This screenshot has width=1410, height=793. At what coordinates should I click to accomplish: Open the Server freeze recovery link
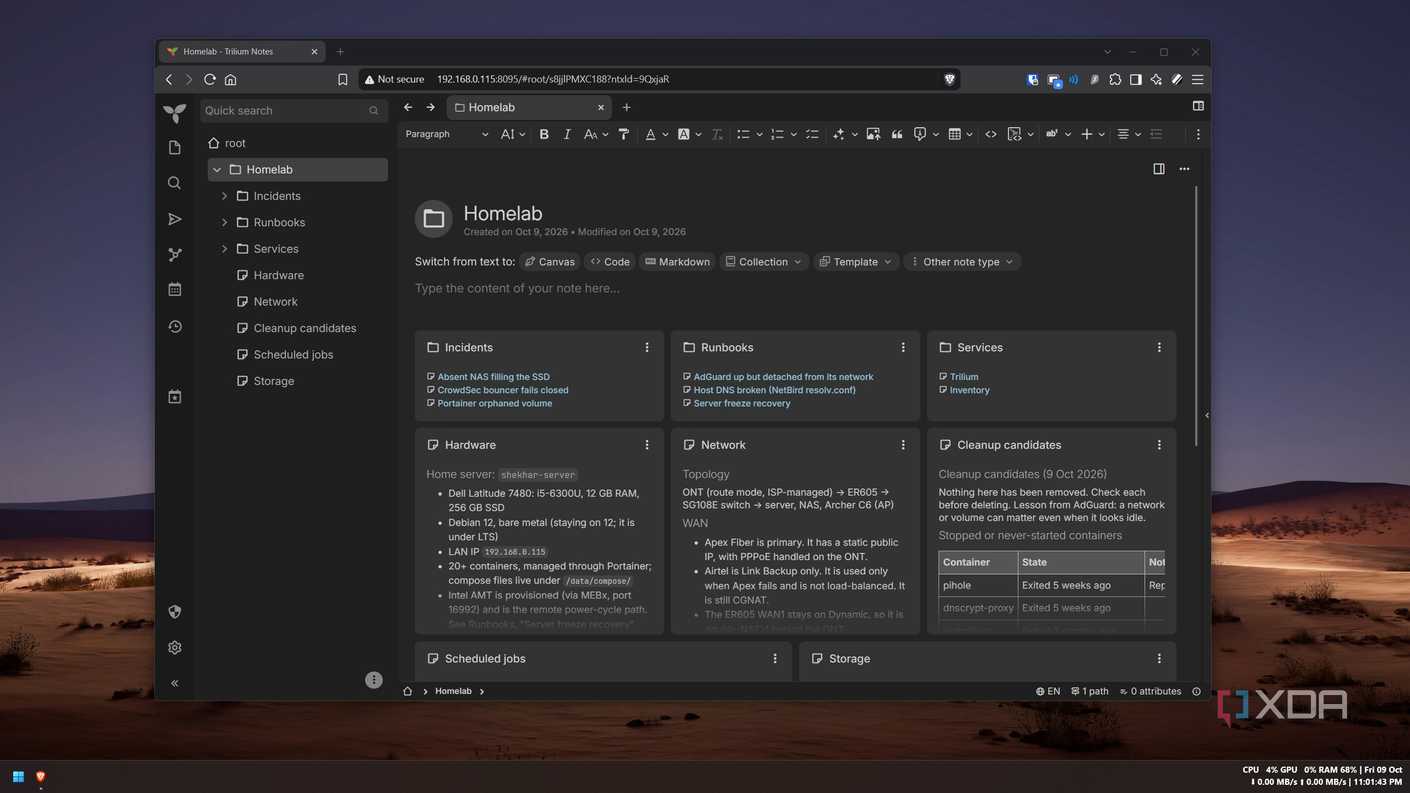click(742, 403)
